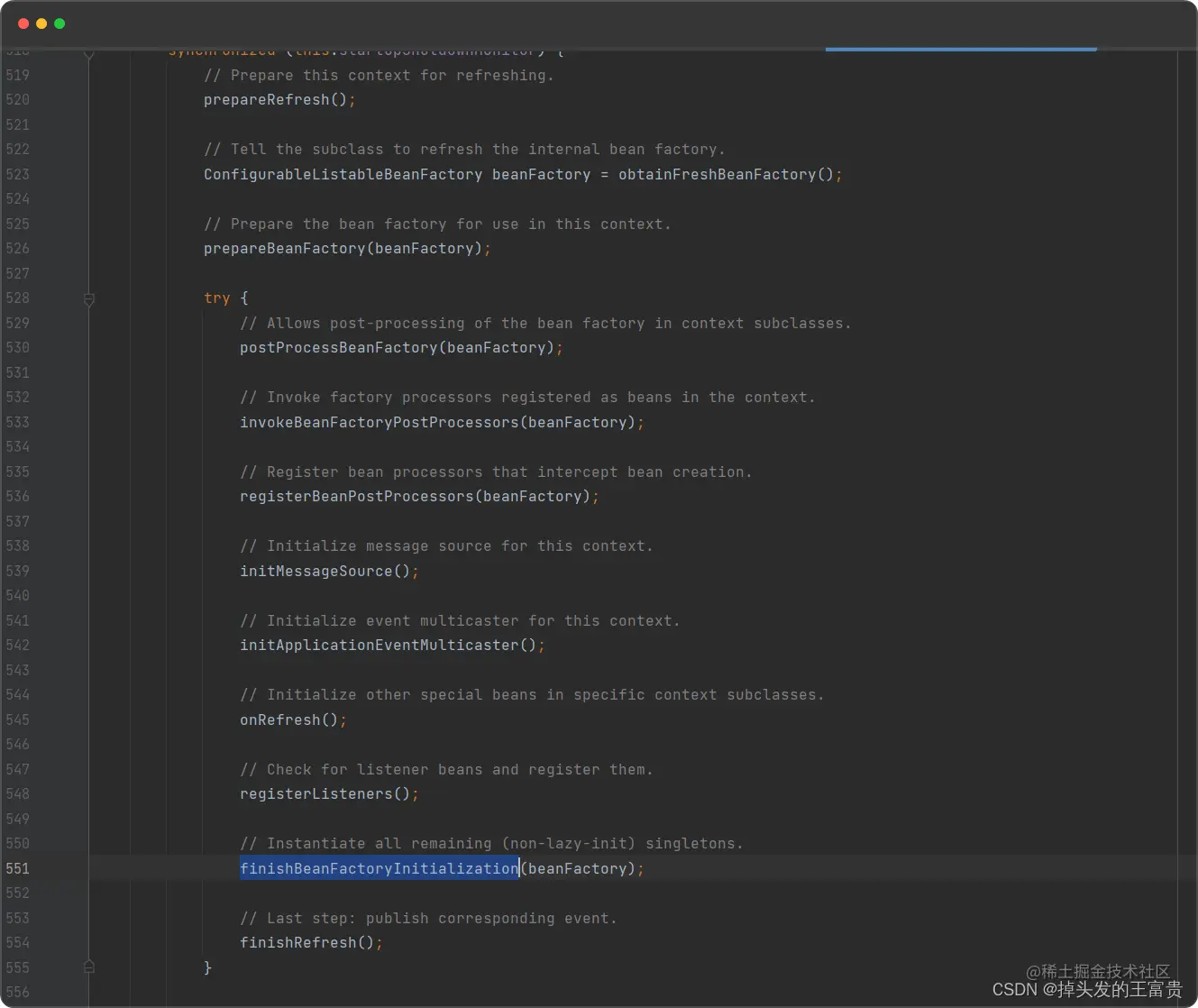Click line number 556 in the gutter
Viewport: 1198px width, 1008px height.
coord(18,993)
